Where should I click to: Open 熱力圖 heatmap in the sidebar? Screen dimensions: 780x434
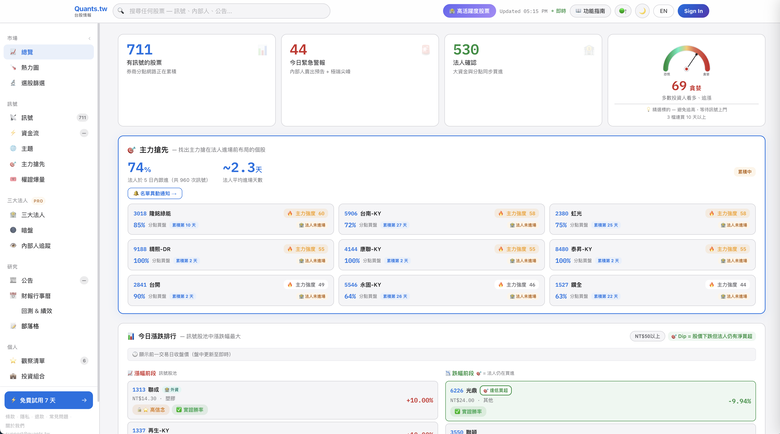[x=48, y=68]
